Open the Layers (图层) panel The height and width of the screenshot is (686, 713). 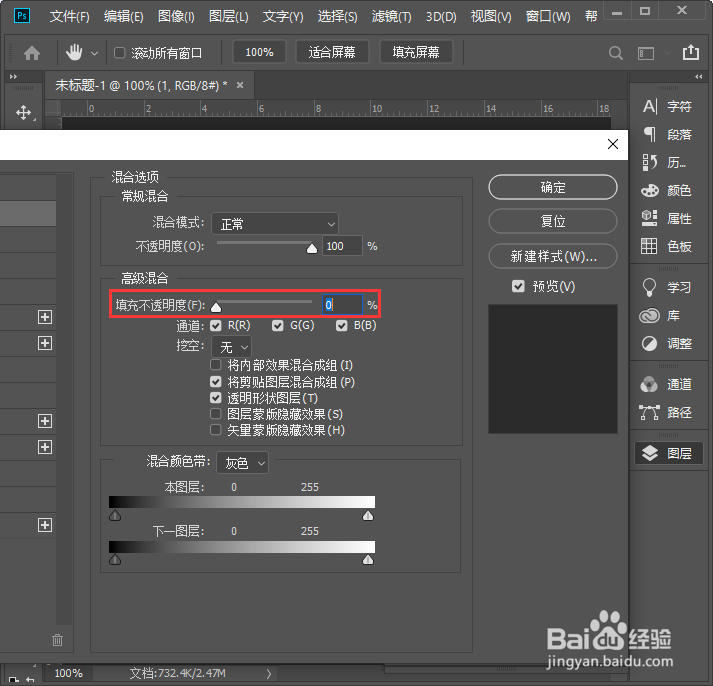[x=669, y=453]
